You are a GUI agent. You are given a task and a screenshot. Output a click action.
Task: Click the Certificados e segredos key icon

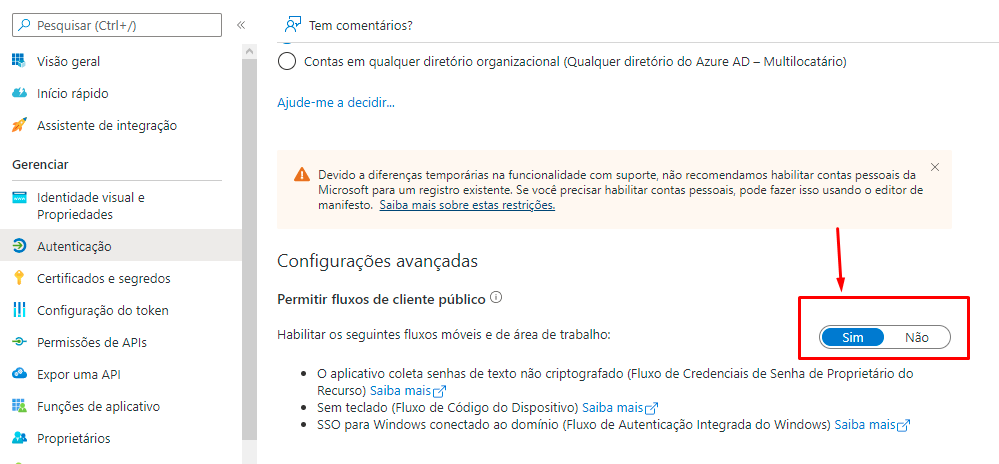click(19, 278)
